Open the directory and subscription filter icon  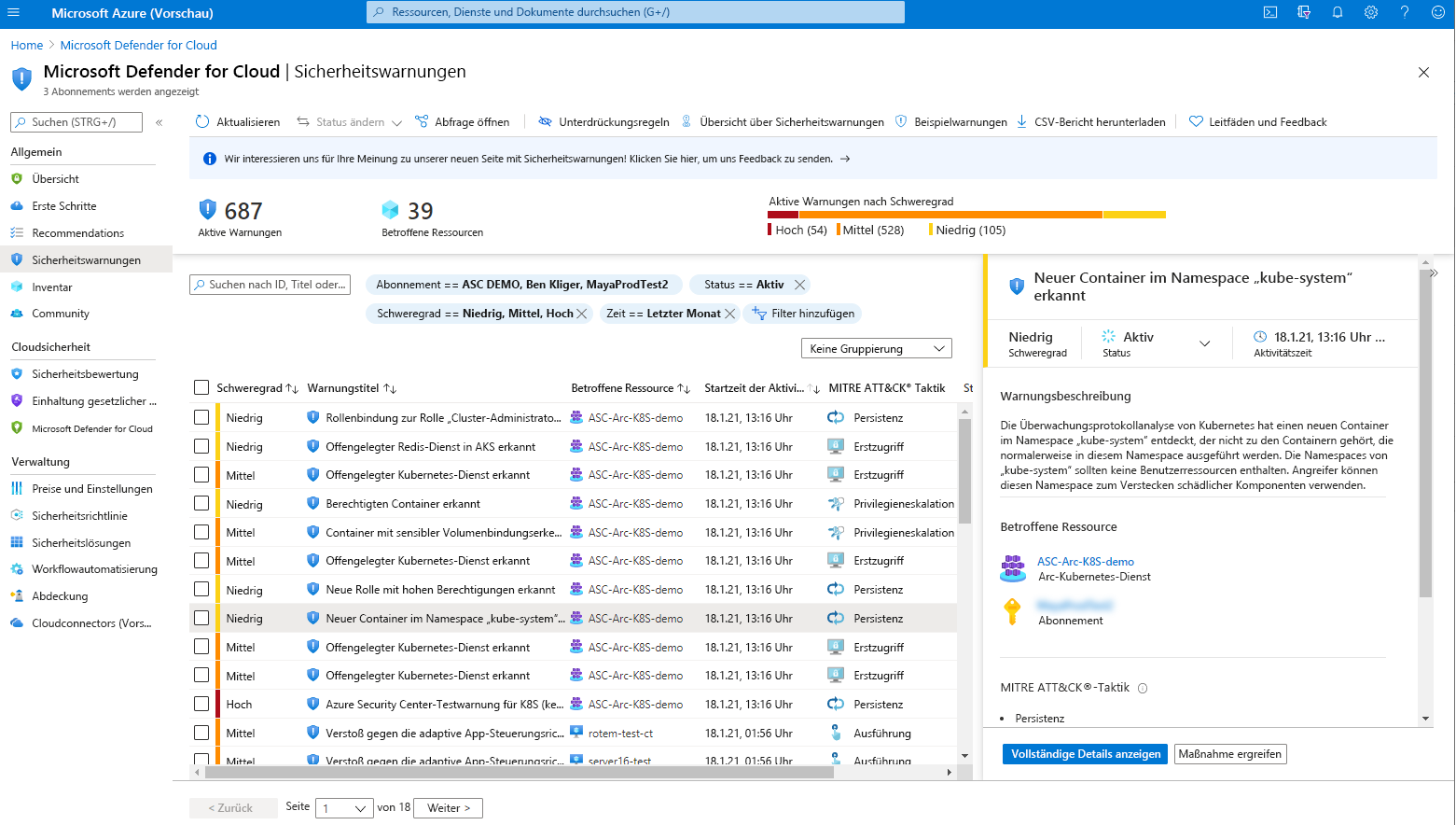click(1304, 12)
